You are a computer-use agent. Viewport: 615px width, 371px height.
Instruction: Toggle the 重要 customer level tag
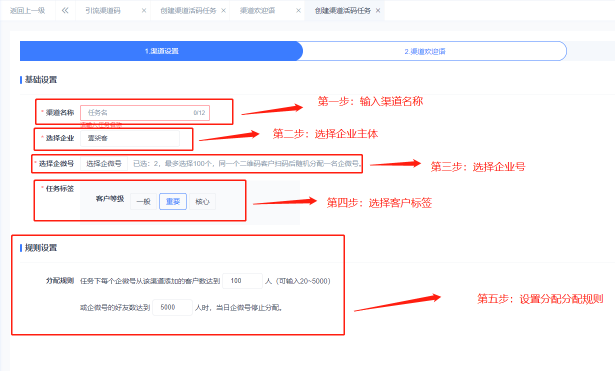point(173,202)
